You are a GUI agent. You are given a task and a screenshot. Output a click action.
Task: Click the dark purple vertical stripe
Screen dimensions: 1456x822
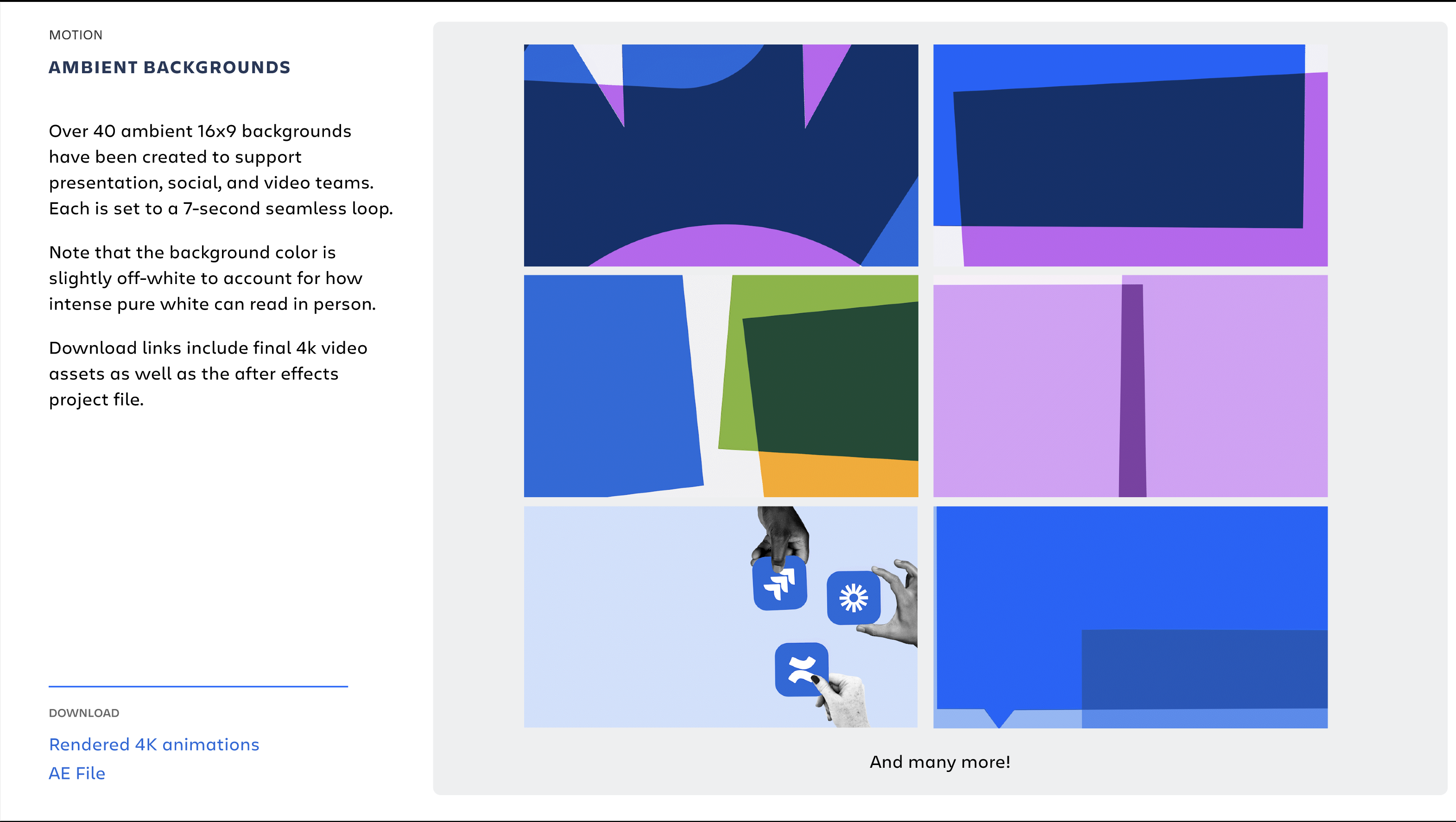pos(1132,390)
